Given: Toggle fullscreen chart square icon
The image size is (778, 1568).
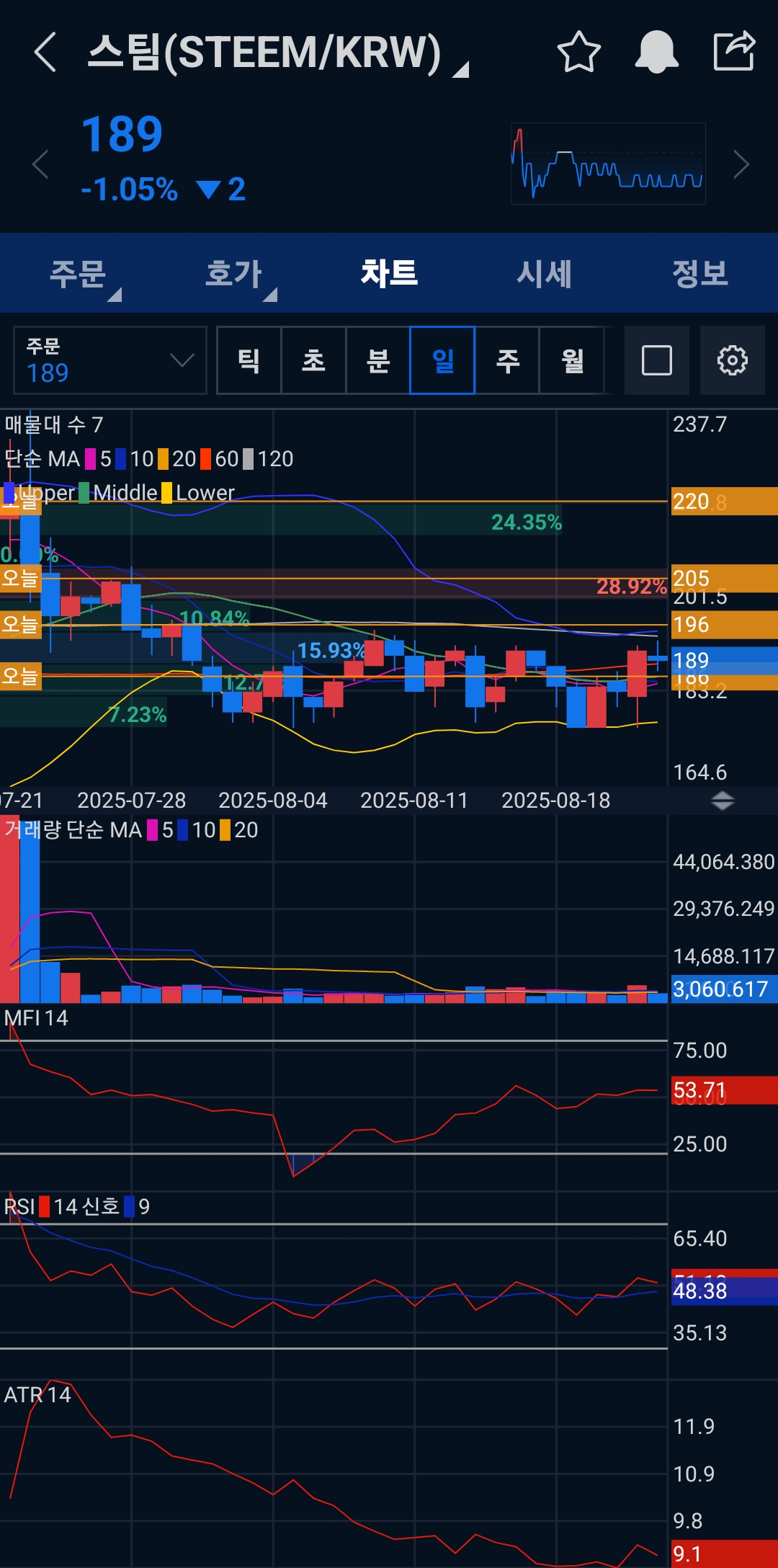Looking at the screenshot, I should (657, 360).
